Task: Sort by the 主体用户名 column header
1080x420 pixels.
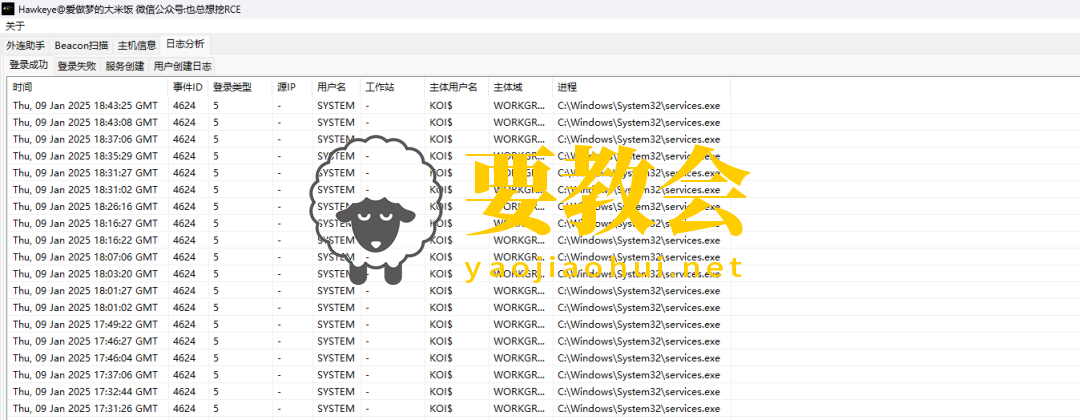Action: (x=457, y=87)
